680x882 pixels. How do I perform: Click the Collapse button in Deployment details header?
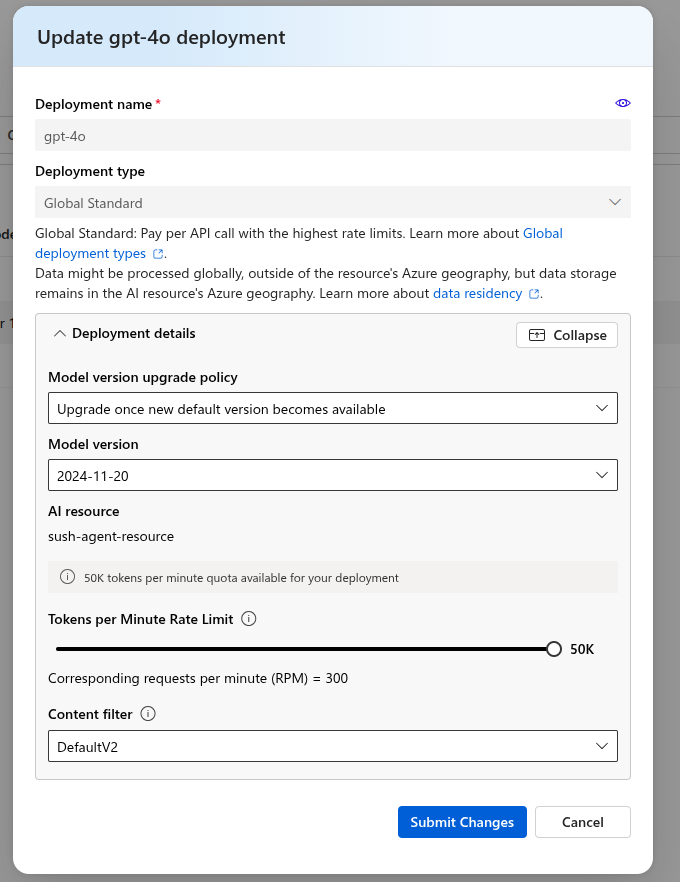click(566, 334)
